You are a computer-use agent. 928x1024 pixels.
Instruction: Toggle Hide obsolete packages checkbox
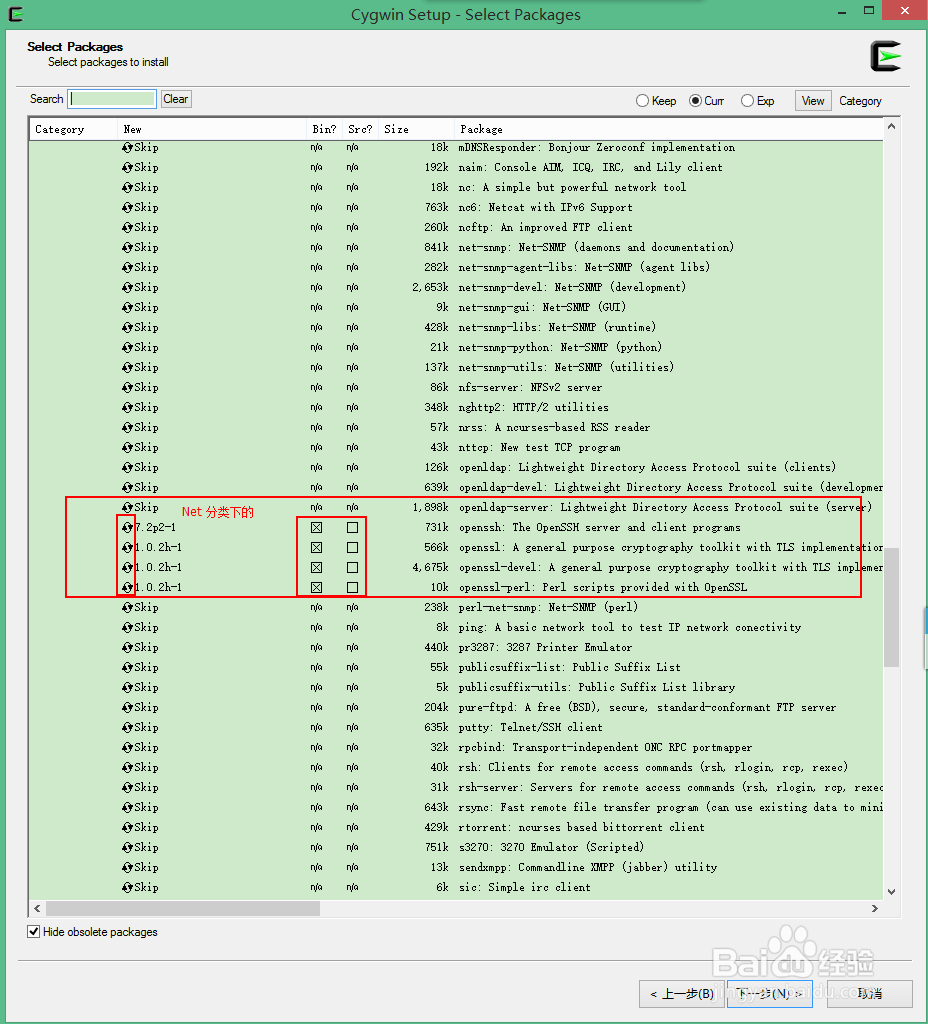(x=33, y=932)
